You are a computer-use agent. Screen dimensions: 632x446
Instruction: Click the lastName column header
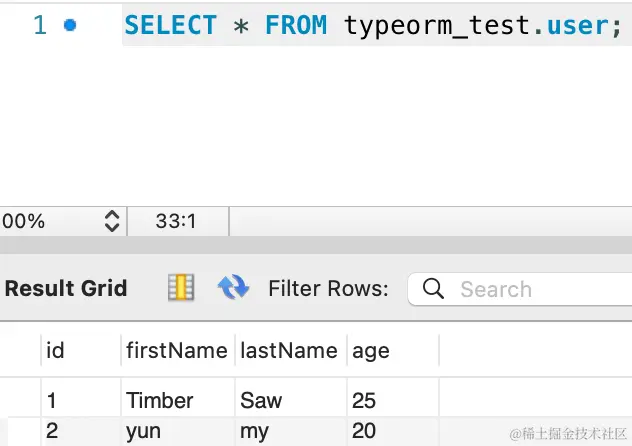point(289,350)
